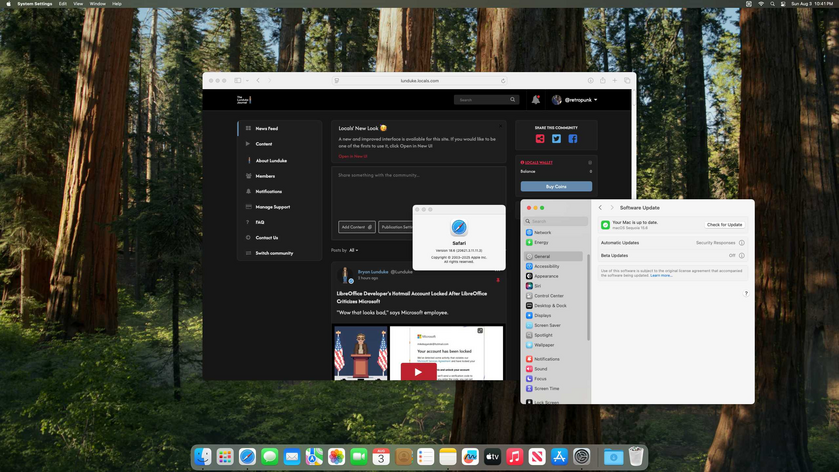Viewport: 839px width, 472px height.
Task: Select Network in System Settings sidebar
Action: coord(554,233)
